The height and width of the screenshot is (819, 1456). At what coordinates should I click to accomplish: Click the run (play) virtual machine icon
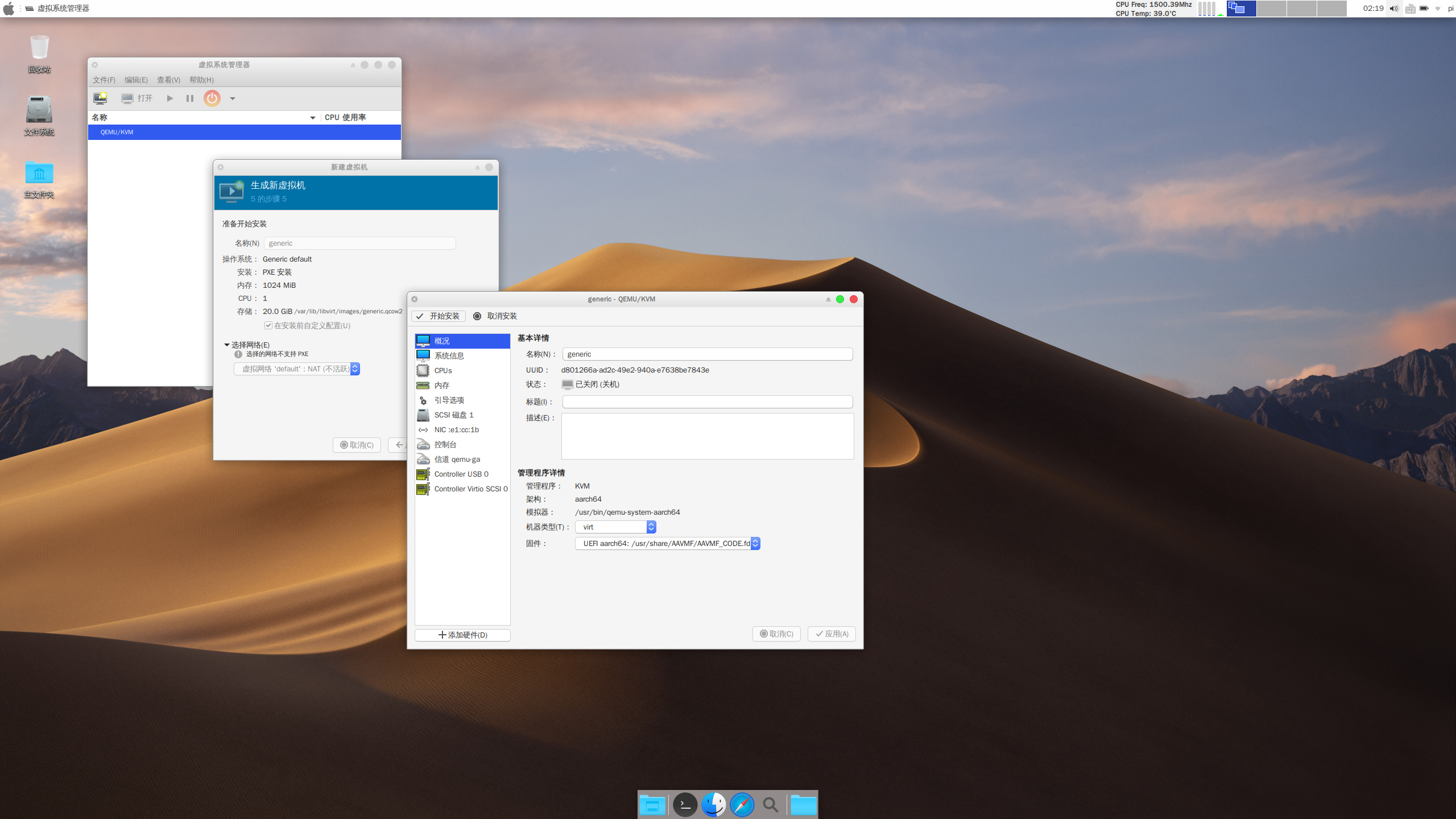click(x=169, y=98)
